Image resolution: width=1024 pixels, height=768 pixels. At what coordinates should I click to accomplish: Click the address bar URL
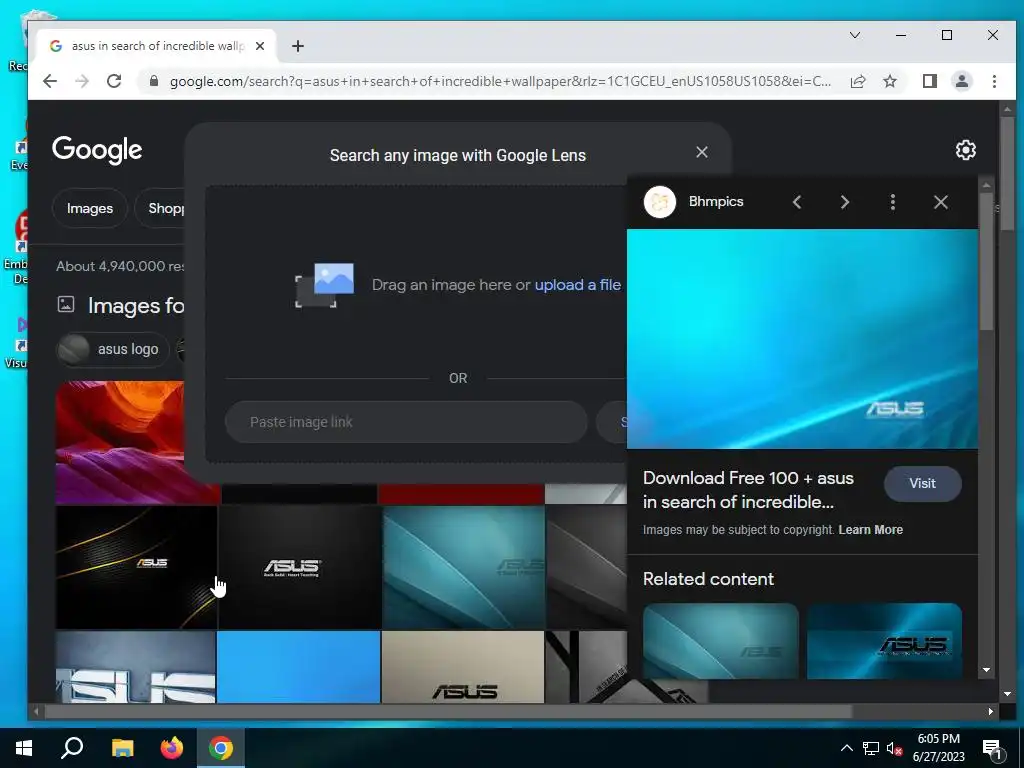tap(500, 81)
